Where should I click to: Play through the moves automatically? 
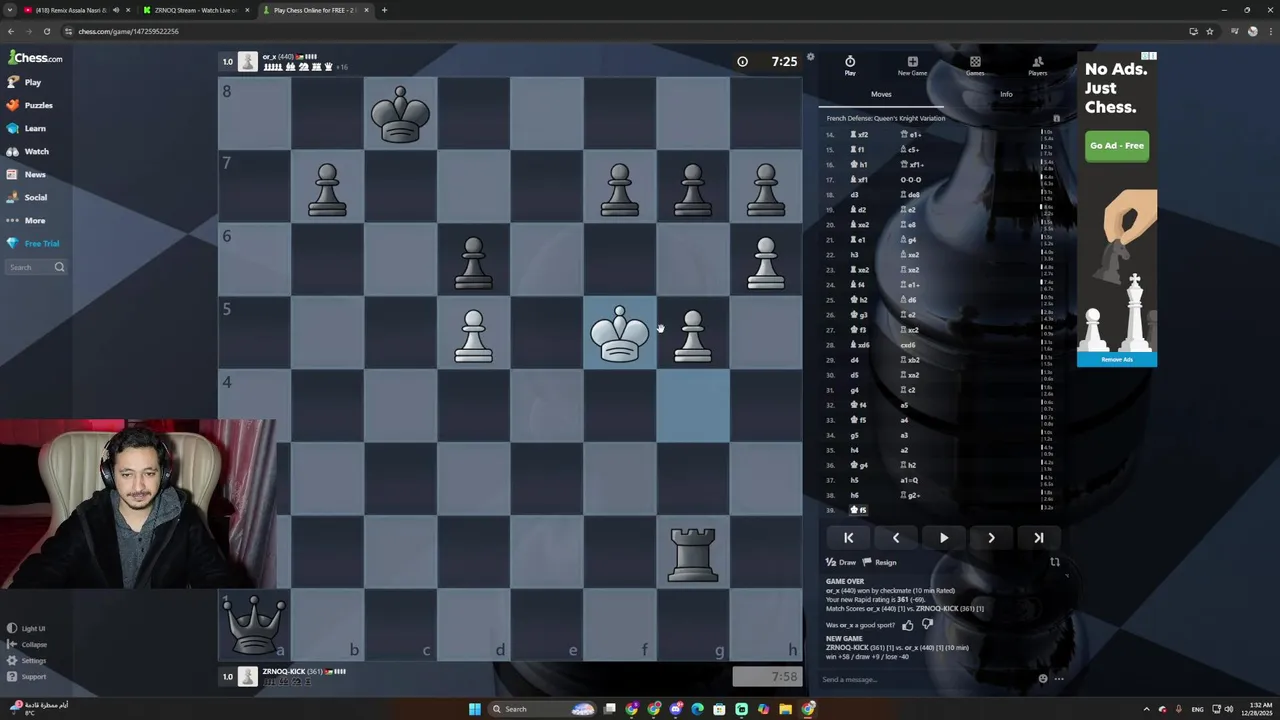click(943, 538)
